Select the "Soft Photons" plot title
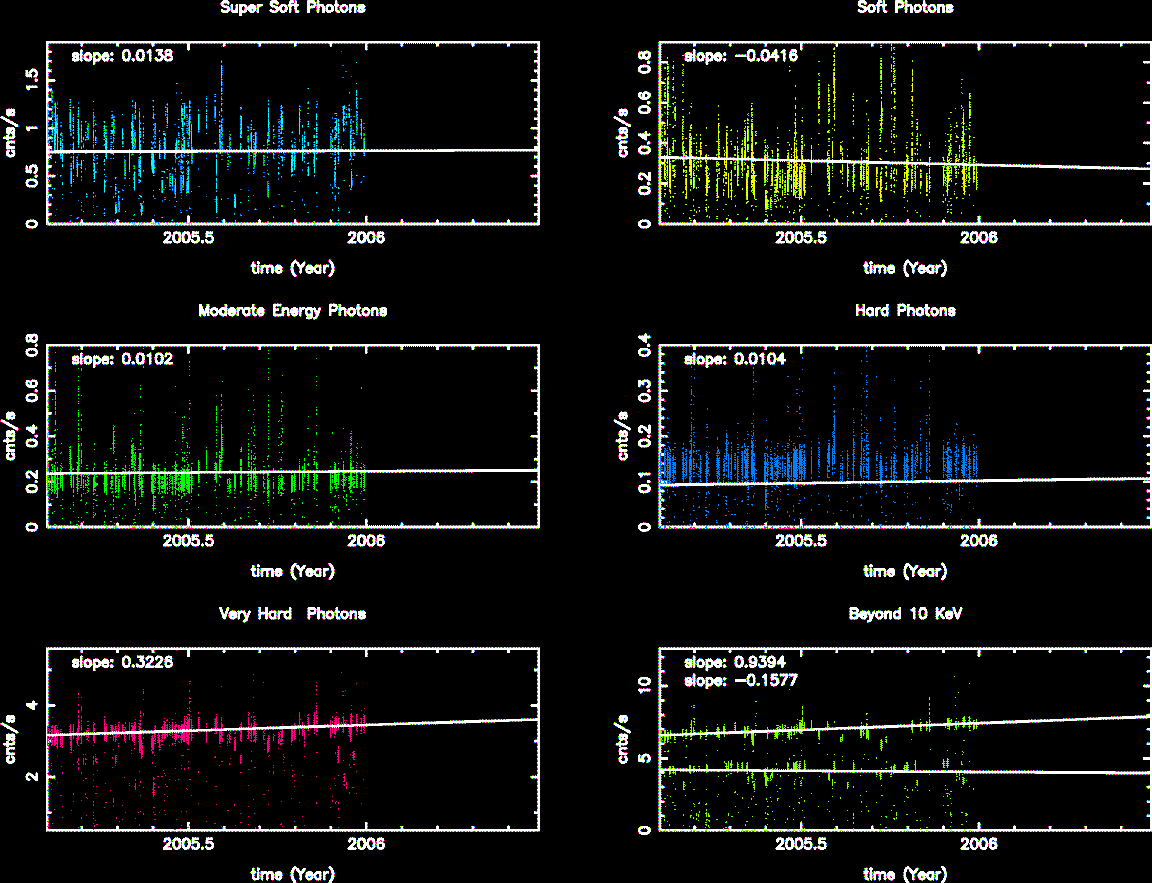Viewport: 1152px width, 883px height. tap(905, 8)
